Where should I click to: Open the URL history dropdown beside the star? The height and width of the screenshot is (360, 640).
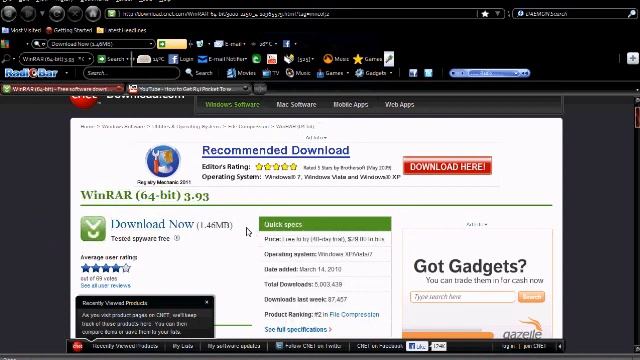(497, 14)
